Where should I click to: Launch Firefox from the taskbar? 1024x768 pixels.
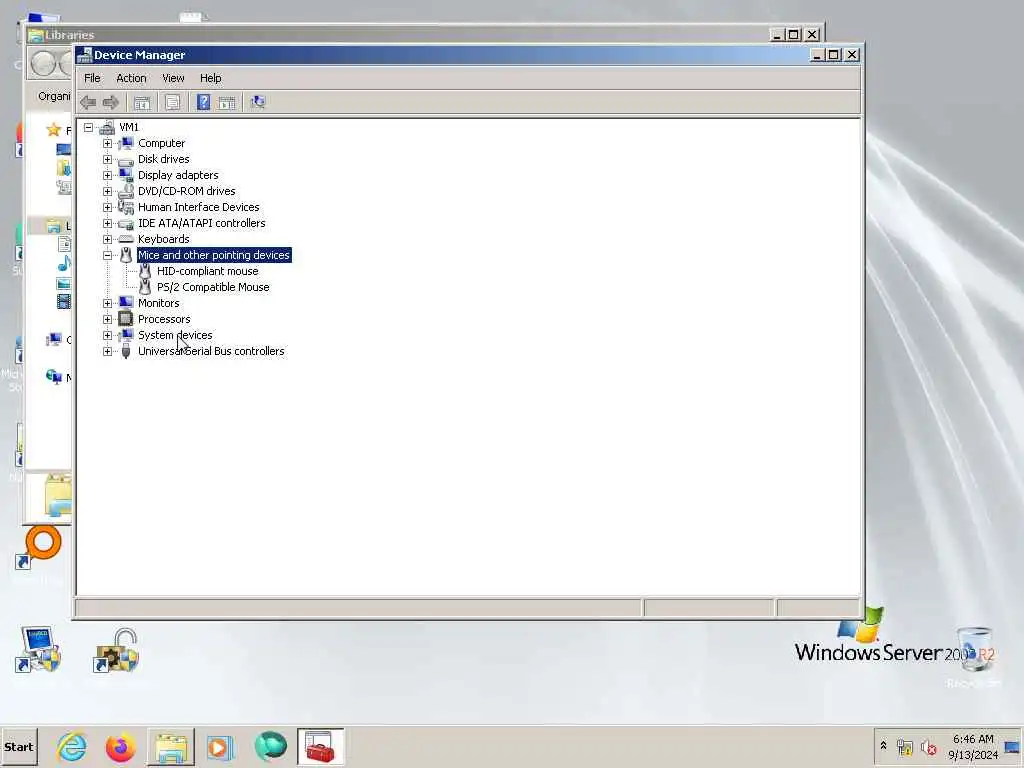point(121,746)
